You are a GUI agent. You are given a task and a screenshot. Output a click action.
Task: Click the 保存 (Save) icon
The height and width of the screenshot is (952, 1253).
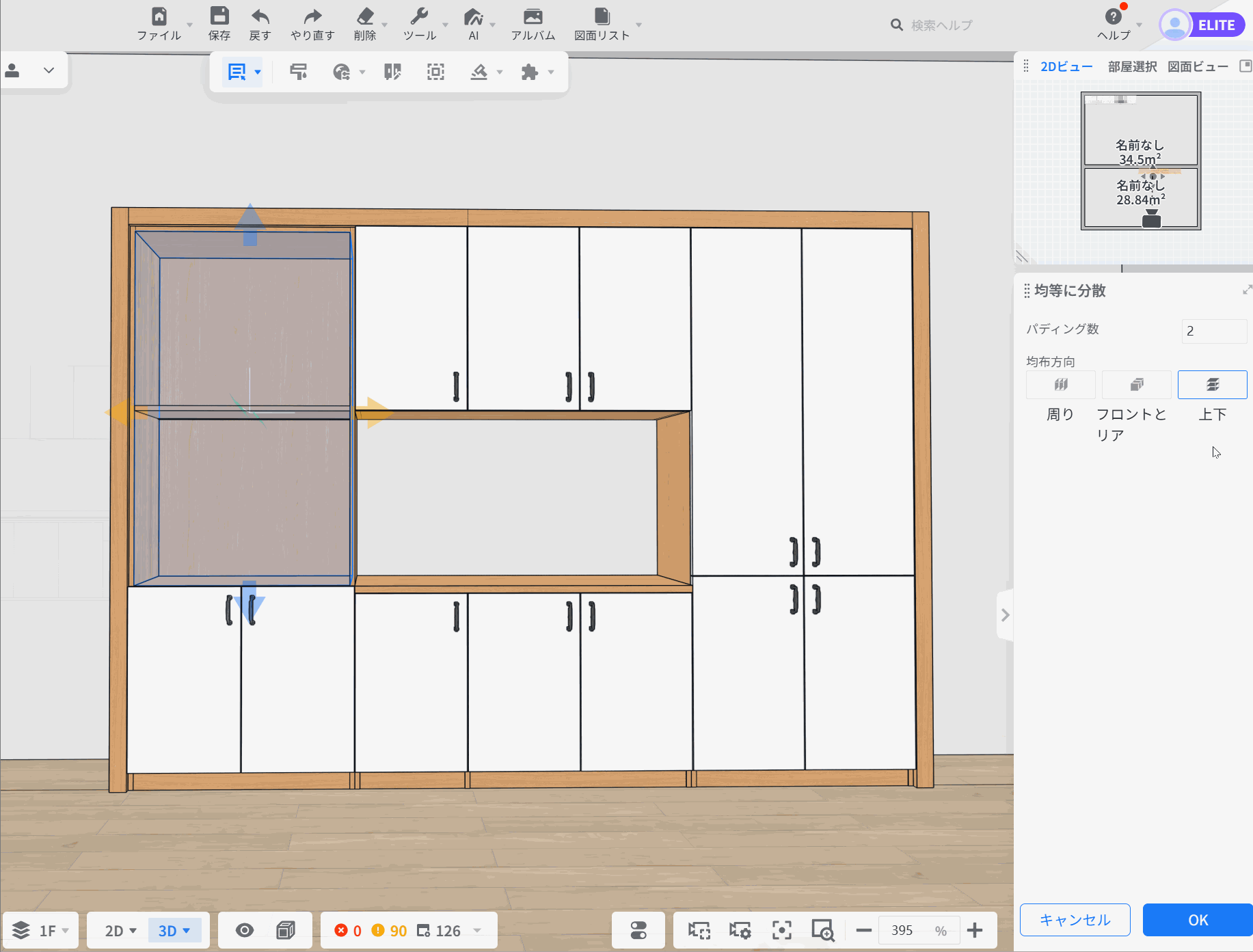pyautogui.click(x=219, y=24)
